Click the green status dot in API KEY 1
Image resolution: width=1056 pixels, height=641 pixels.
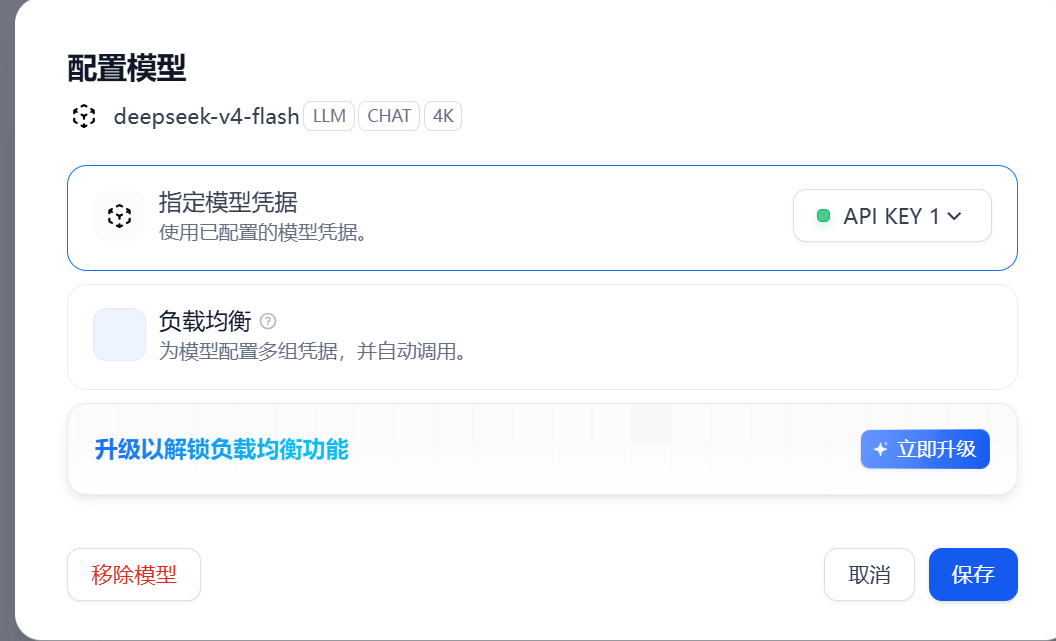[x=823, y=215]
